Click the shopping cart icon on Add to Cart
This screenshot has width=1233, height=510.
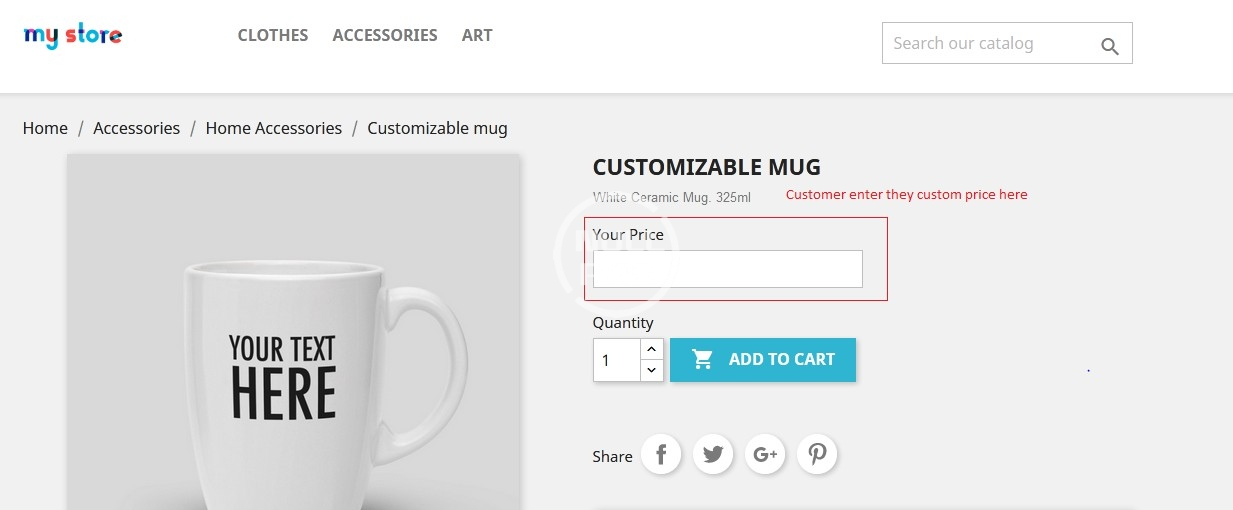pos(703,360)
